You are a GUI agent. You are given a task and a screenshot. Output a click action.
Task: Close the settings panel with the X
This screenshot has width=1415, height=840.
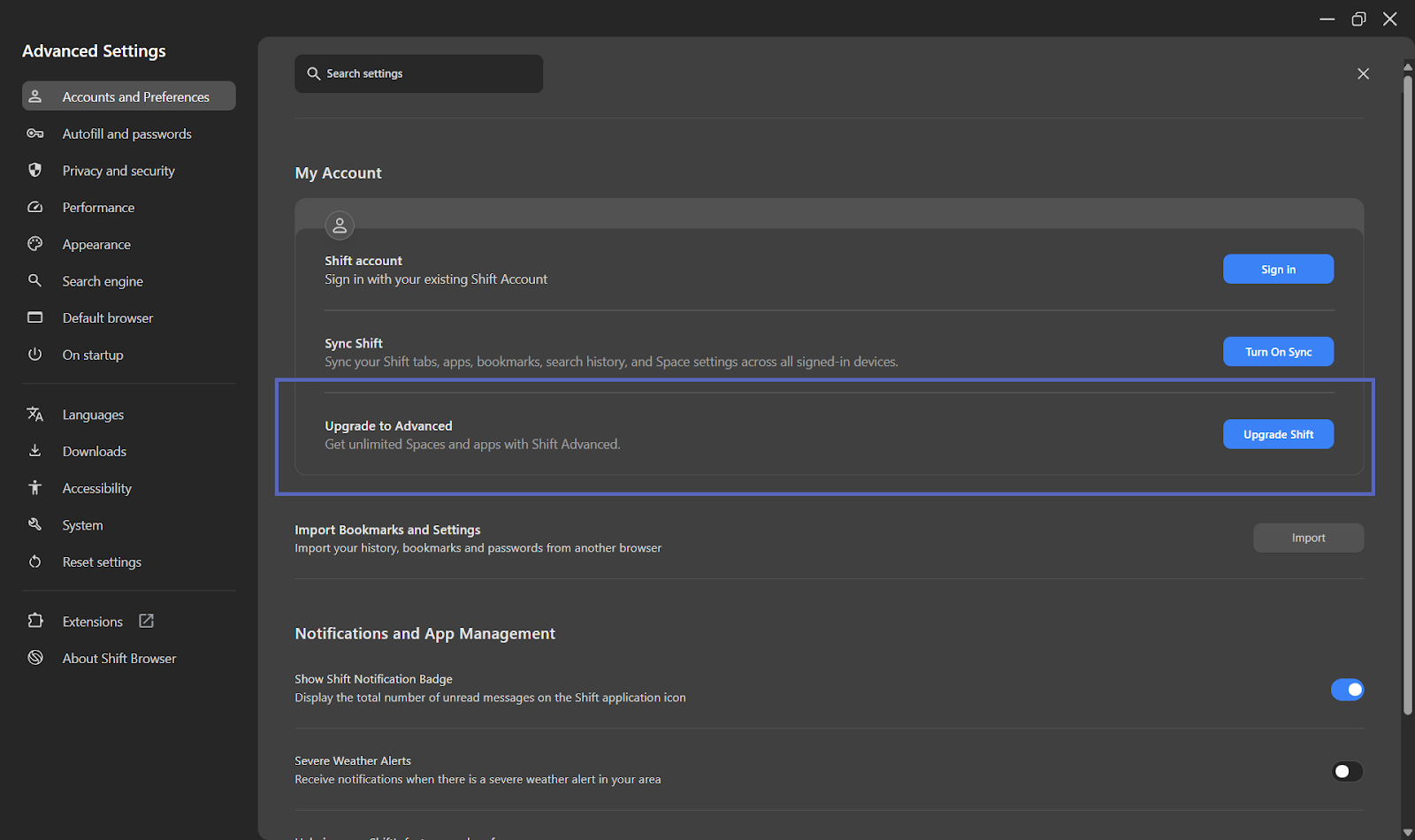pos(1363,73)
